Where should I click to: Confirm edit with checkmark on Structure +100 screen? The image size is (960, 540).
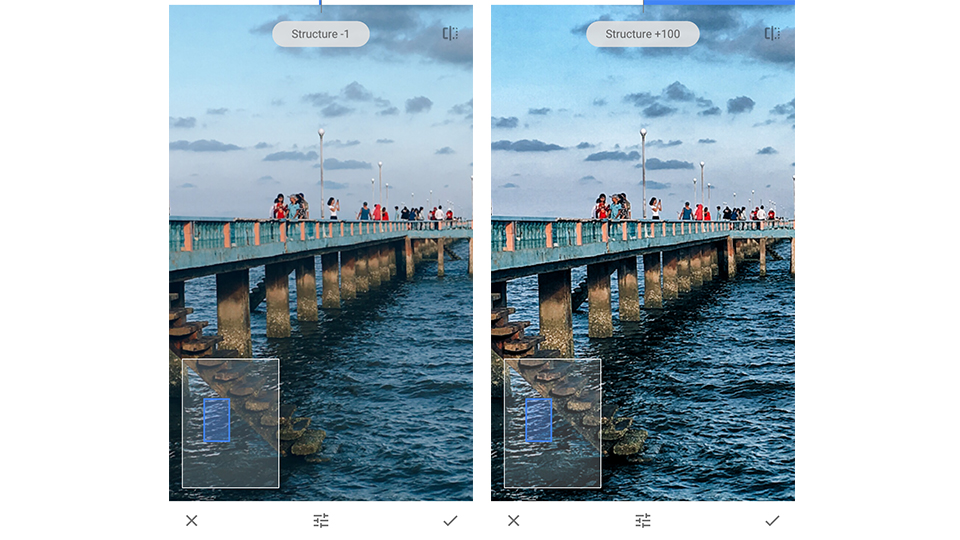773,520
